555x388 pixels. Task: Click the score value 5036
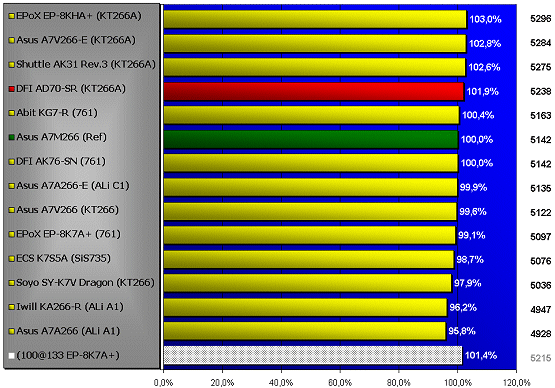(541, 285)
